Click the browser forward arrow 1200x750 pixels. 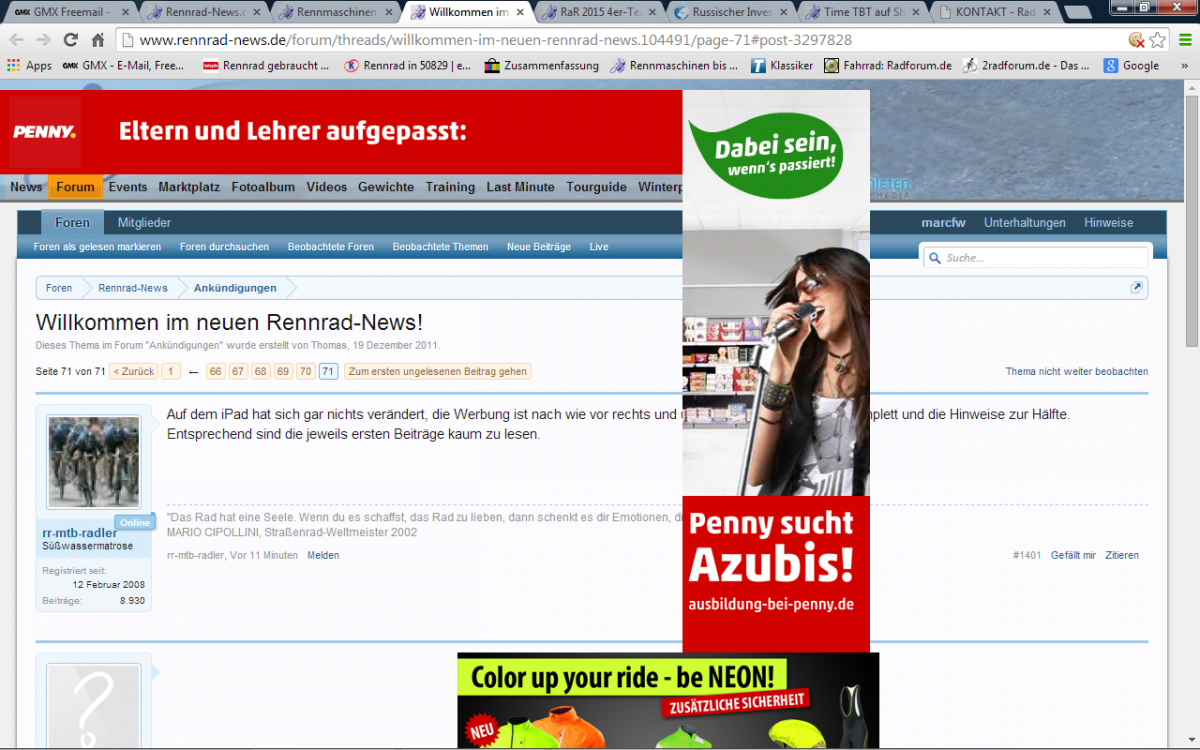43,41
